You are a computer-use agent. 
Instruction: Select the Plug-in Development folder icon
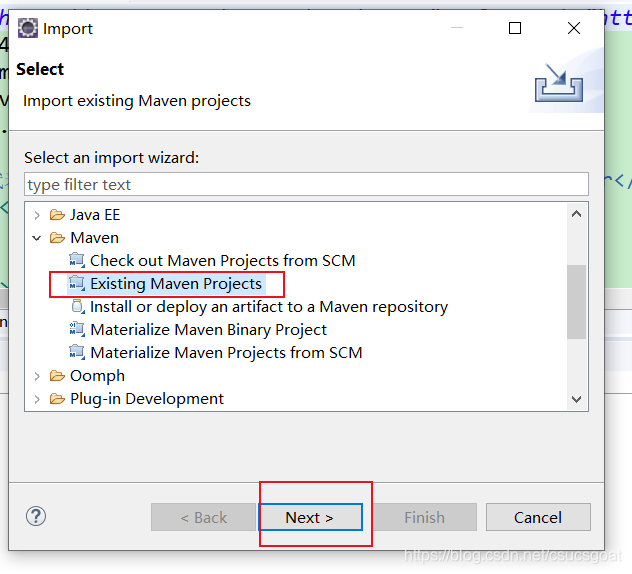point(57,399)
